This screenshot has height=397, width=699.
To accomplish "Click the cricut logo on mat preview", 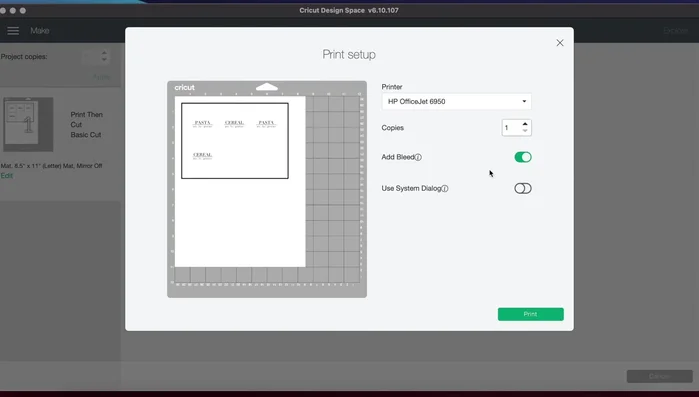I will pyautogui.click(x=185, y=87).
